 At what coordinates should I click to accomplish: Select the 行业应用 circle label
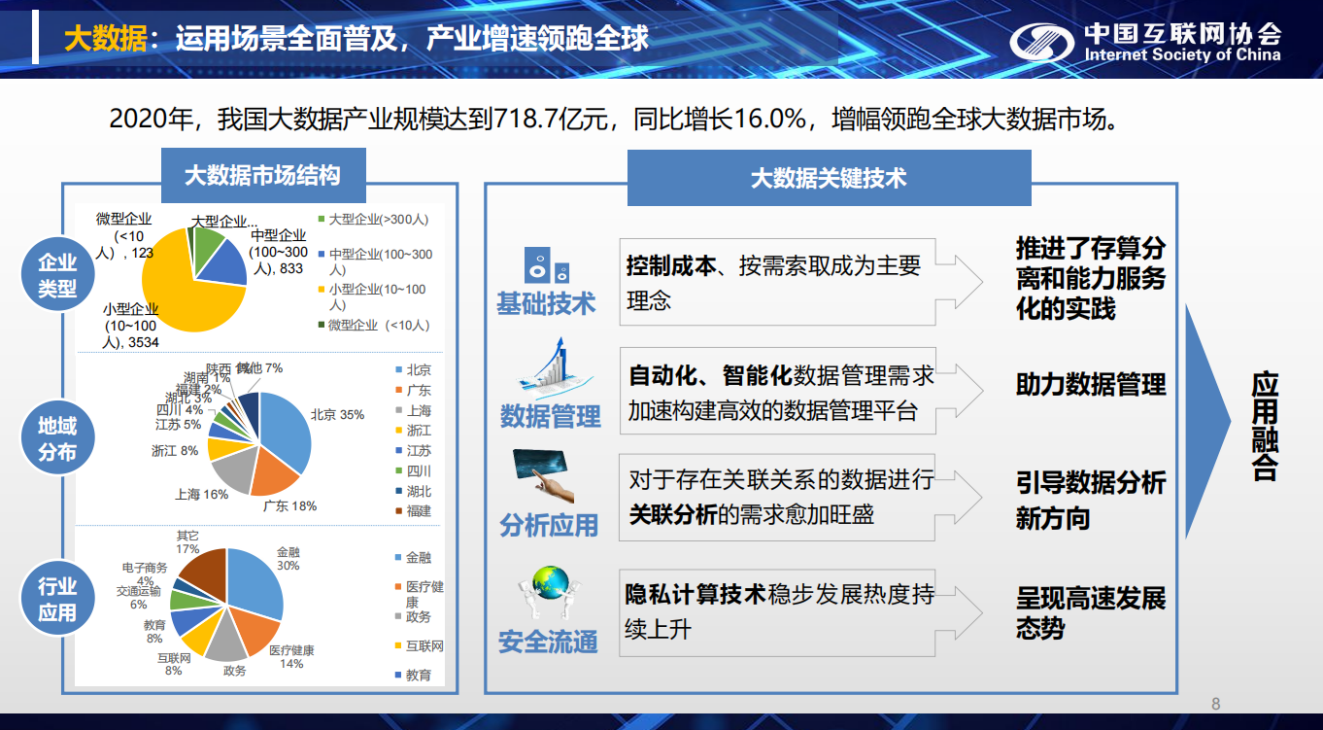57,600
